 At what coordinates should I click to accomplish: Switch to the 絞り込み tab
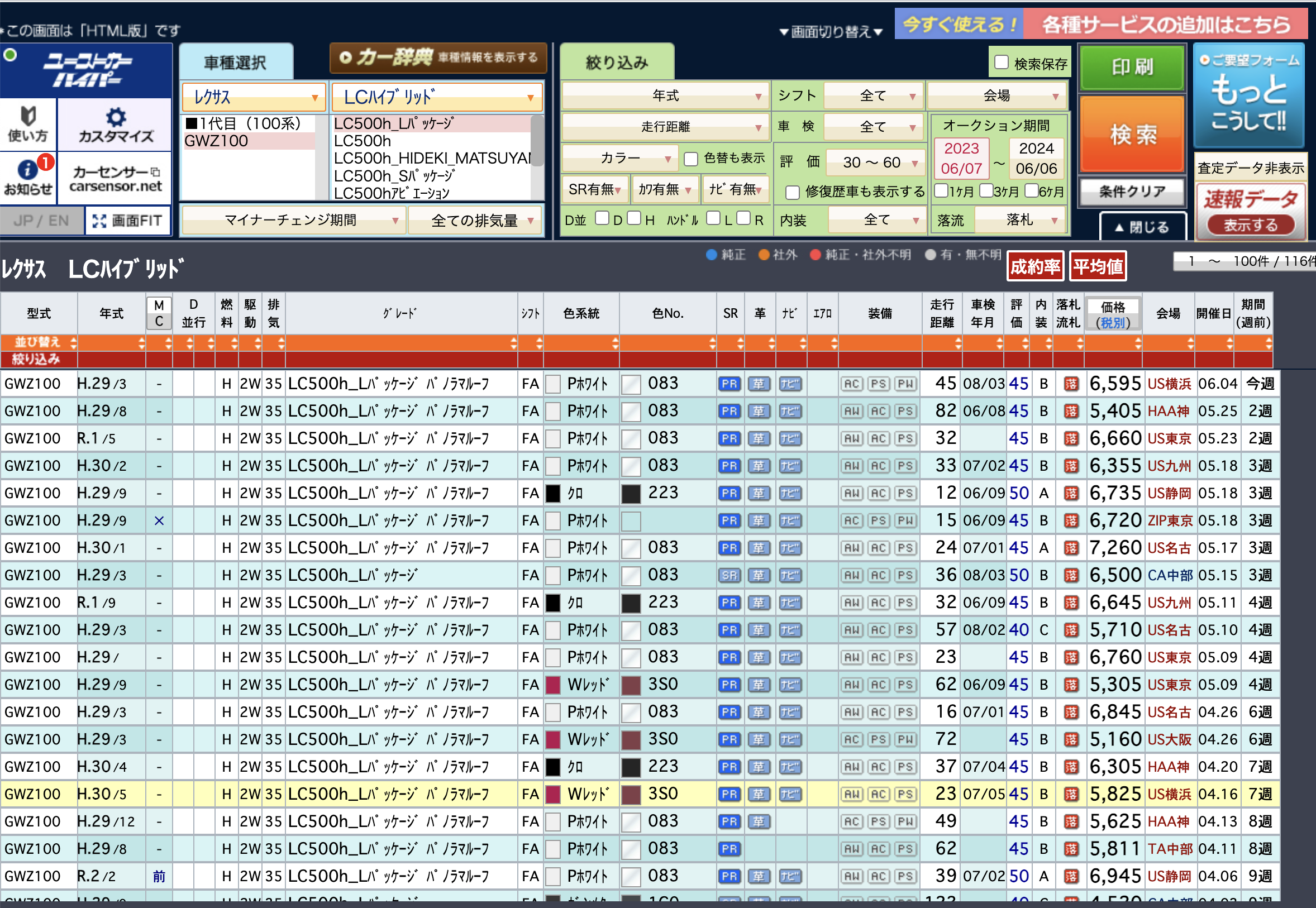(x=617, y=62)
